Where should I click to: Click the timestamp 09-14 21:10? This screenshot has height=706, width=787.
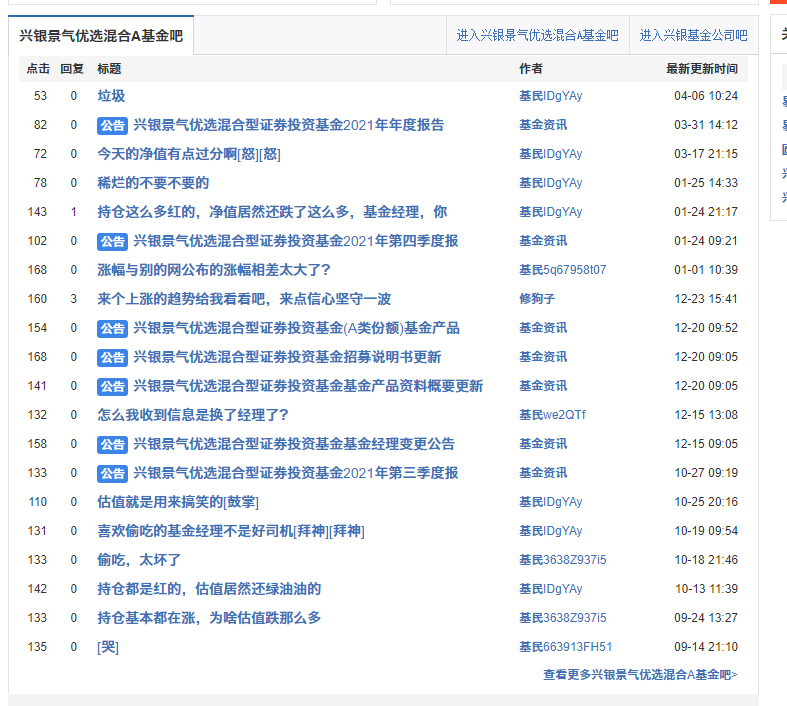click(706, 647)
